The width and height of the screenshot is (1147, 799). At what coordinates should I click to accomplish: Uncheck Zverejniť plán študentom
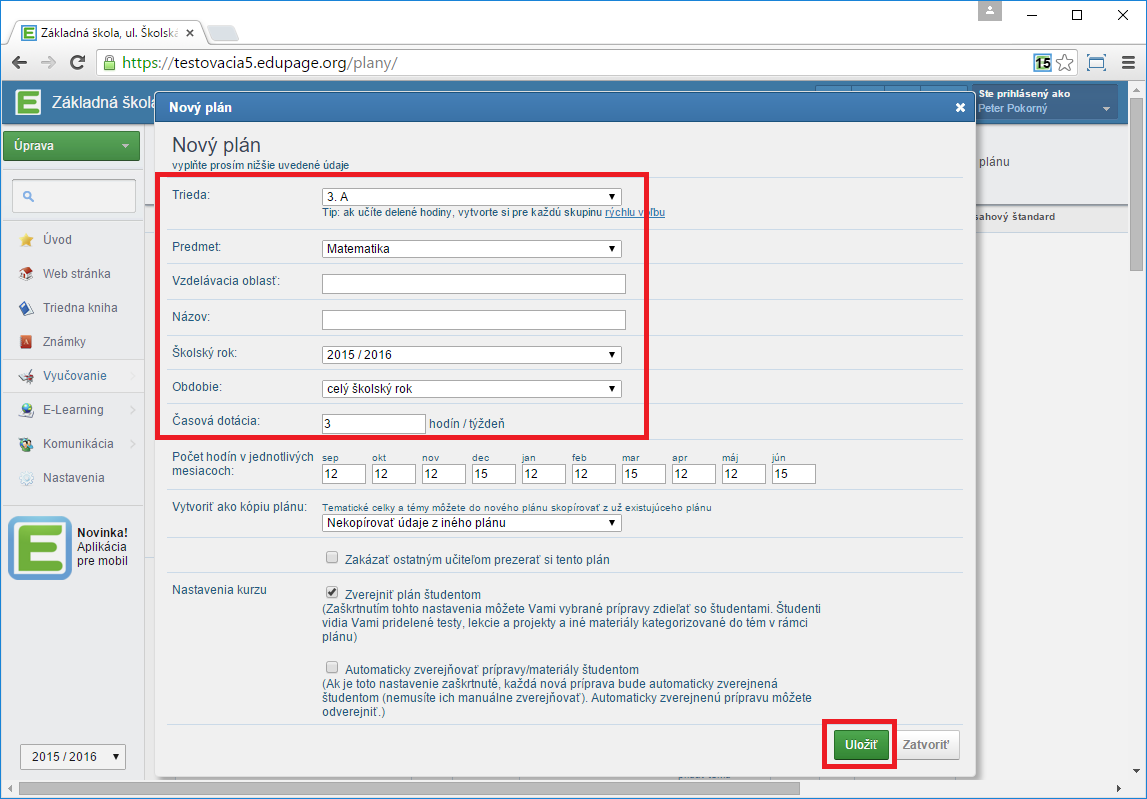point(332,592)
